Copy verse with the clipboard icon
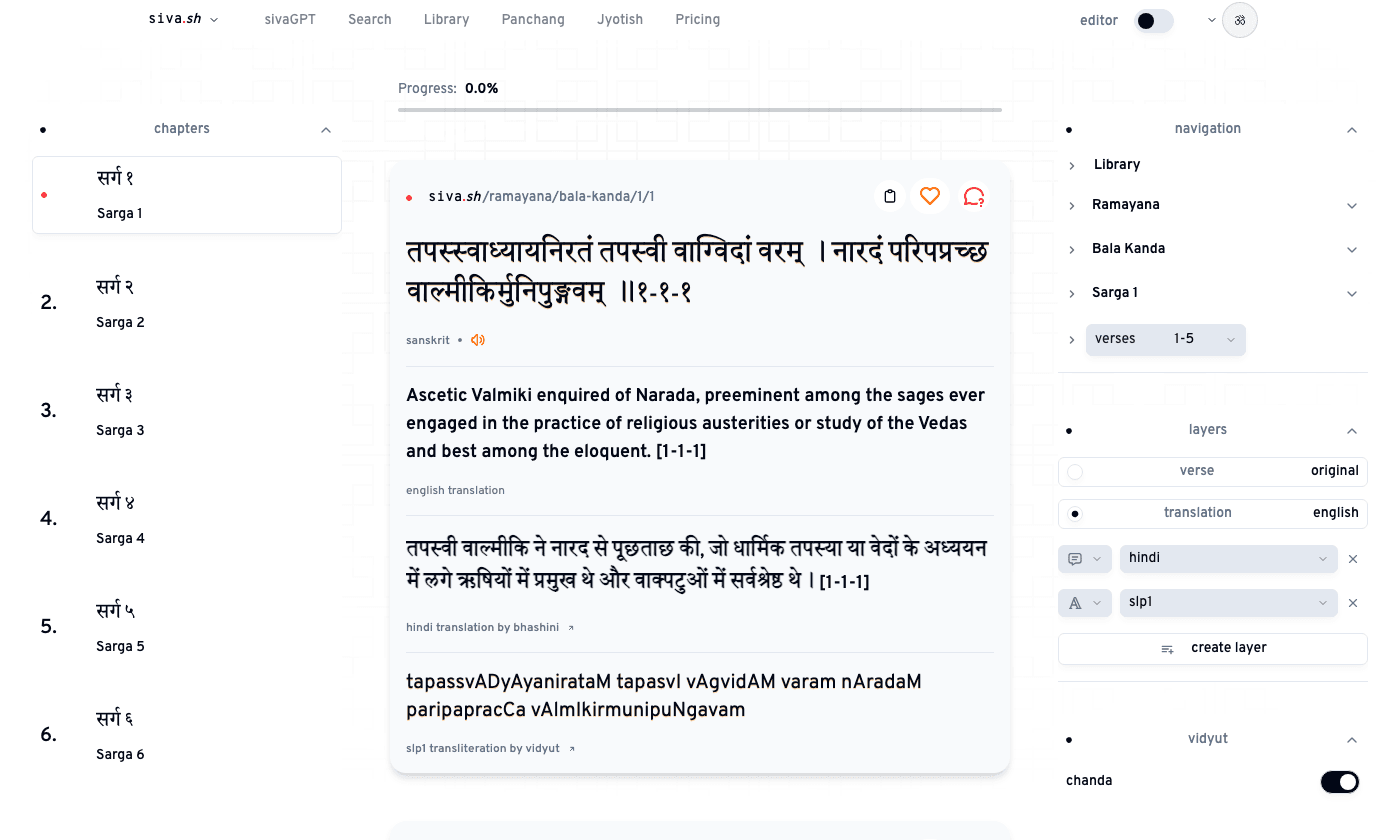This screenshot has height=840, width=1400. [x=889, y=196]
